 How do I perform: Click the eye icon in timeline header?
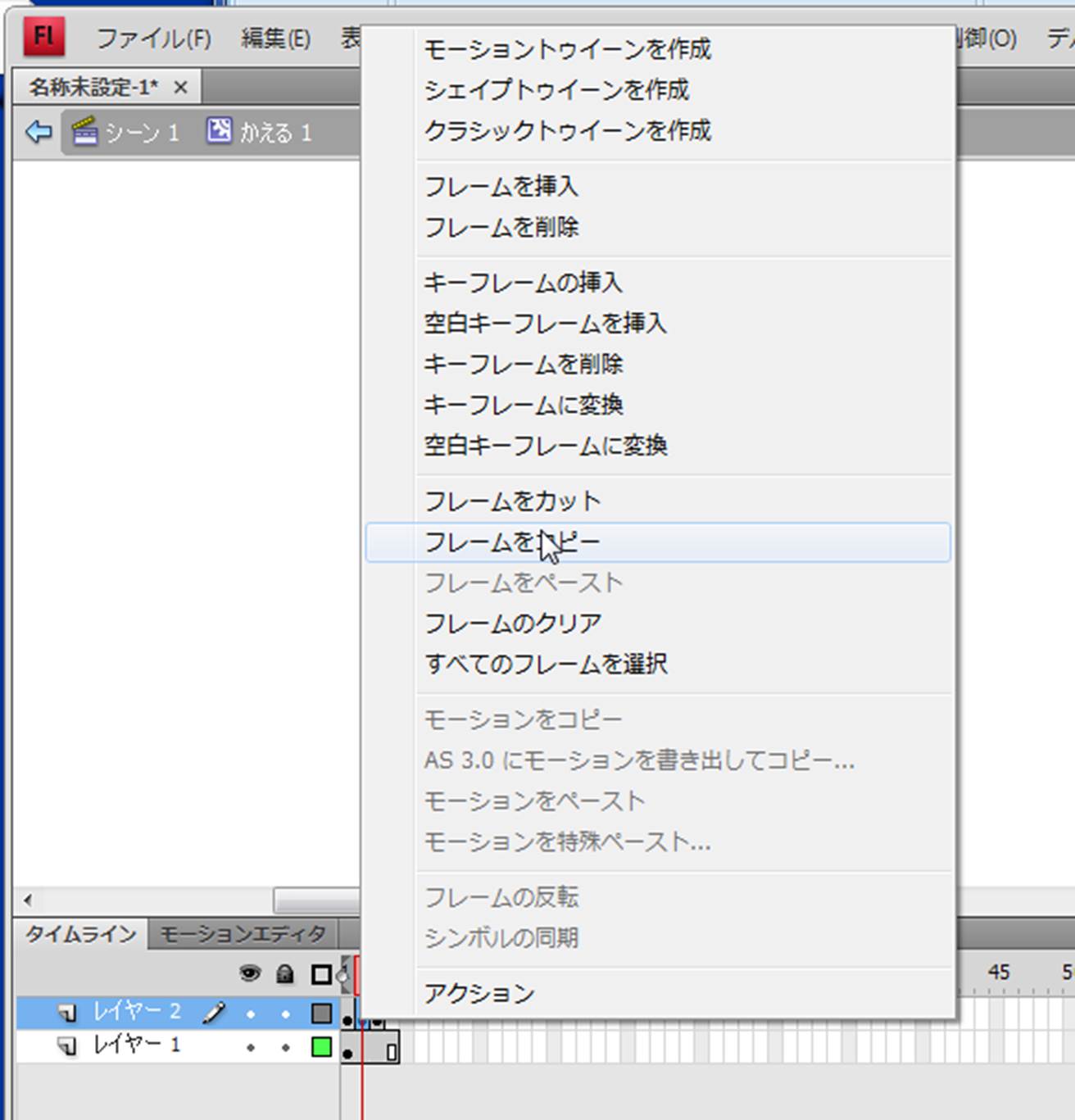click(x=250, y=973)
